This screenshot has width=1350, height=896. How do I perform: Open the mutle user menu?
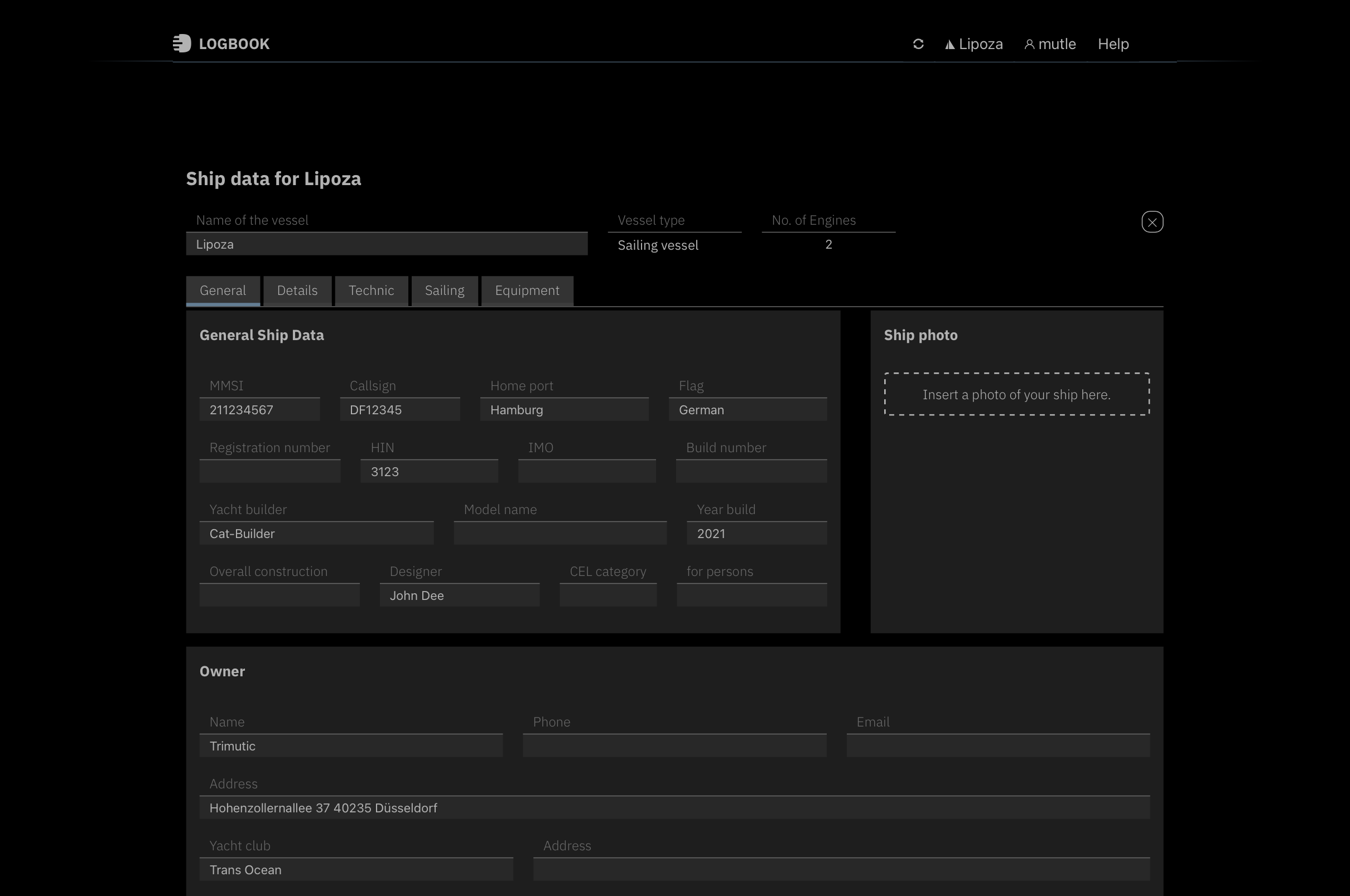click(x=1050, y=44)
